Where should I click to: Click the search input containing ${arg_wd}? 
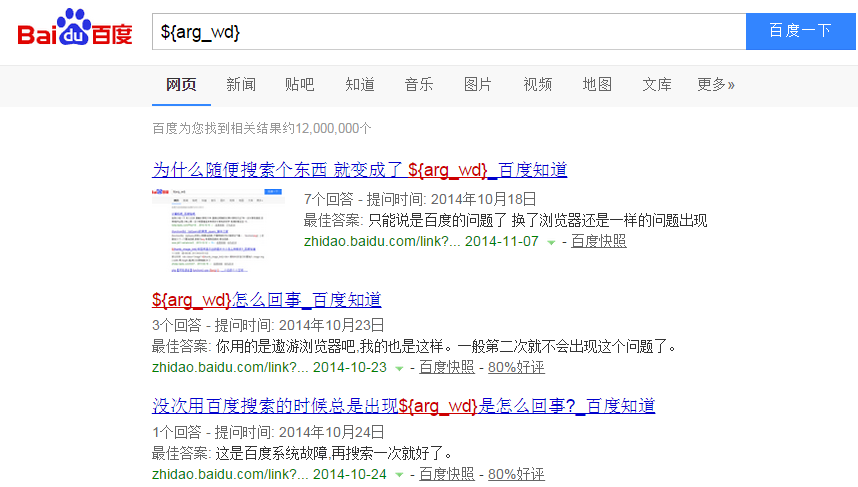pos(449,32)
